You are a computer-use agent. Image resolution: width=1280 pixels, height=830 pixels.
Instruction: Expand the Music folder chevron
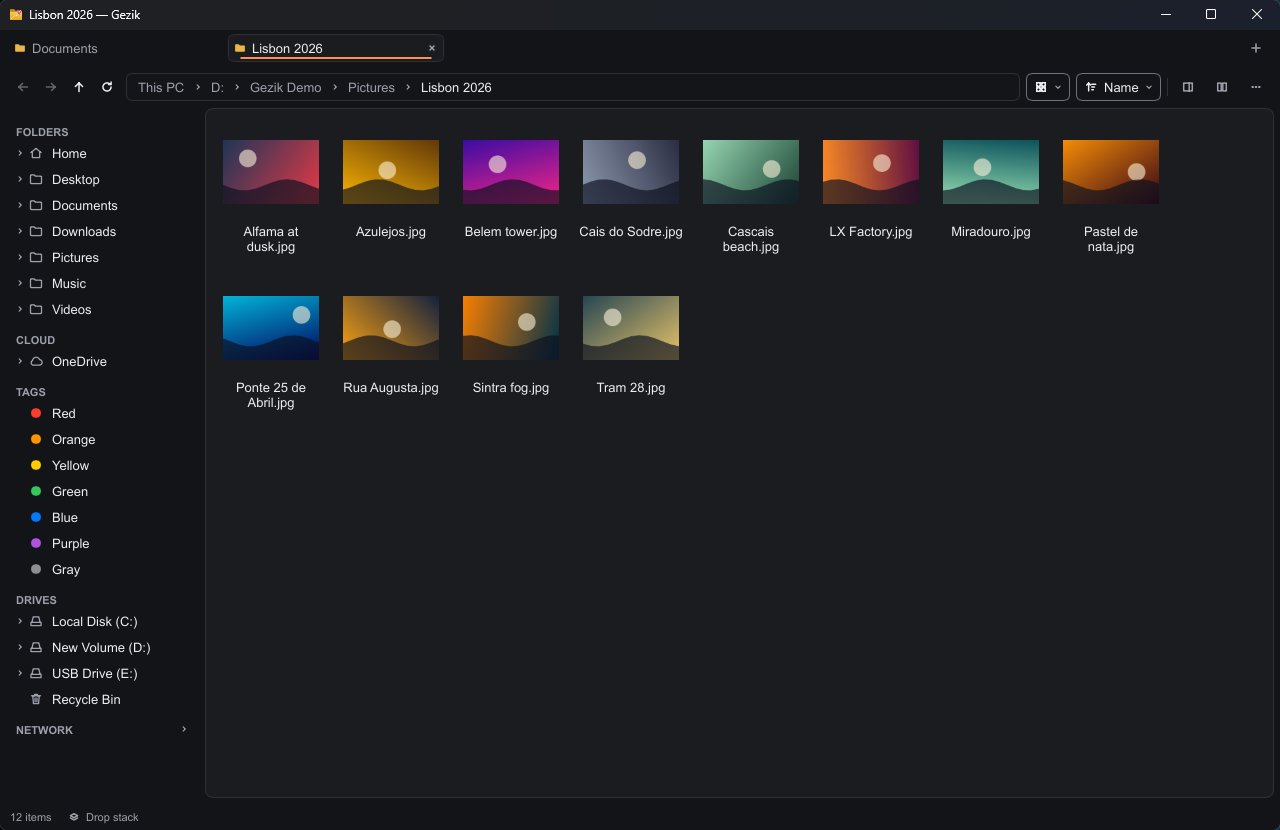click(20, 283)
